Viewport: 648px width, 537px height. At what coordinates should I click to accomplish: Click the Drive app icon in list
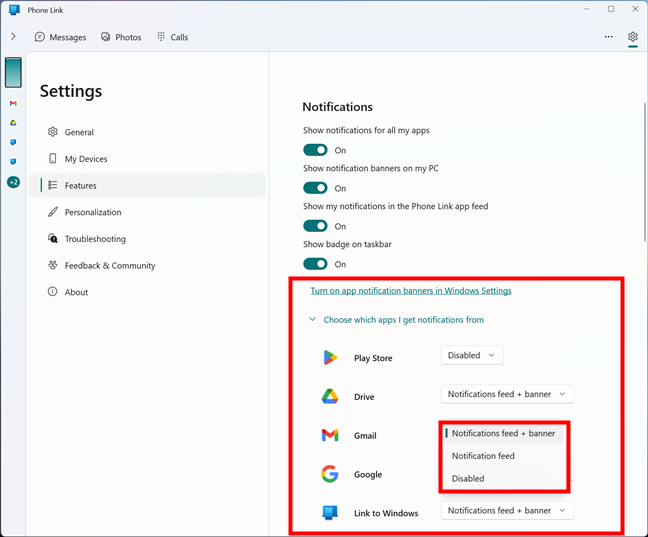click(330, 396)
